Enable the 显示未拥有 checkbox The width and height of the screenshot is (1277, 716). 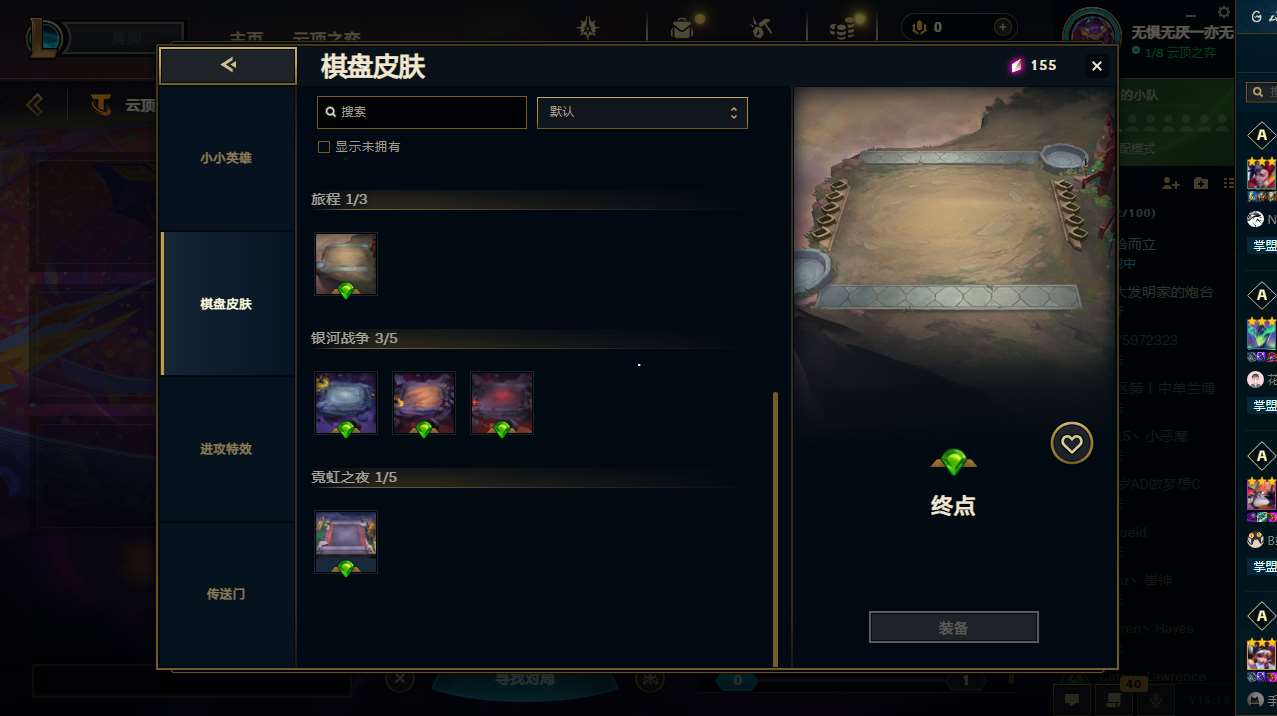coord(324,147)
